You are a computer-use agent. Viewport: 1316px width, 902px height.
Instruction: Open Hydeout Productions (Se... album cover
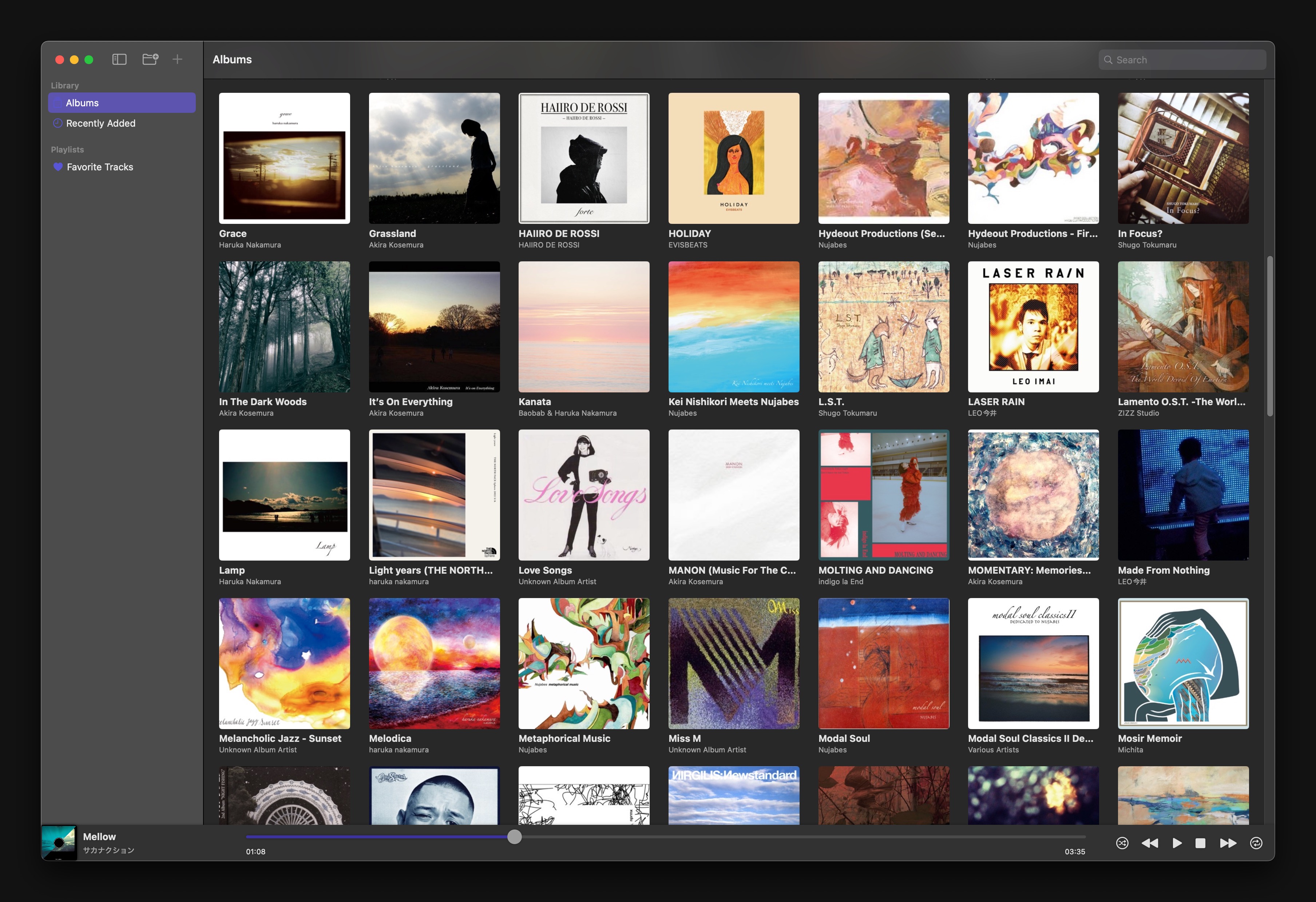[883, 158]
